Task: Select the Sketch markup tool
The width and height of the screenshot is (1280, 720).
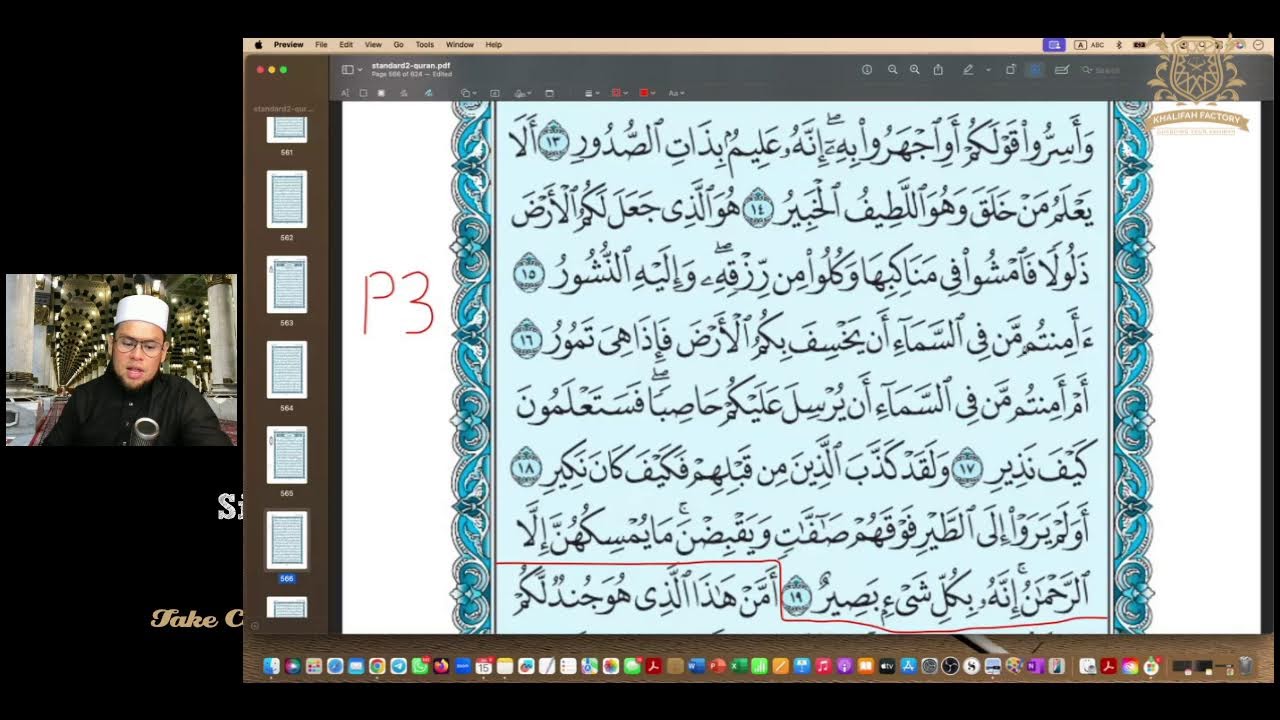Action: [x=404, y=93]
